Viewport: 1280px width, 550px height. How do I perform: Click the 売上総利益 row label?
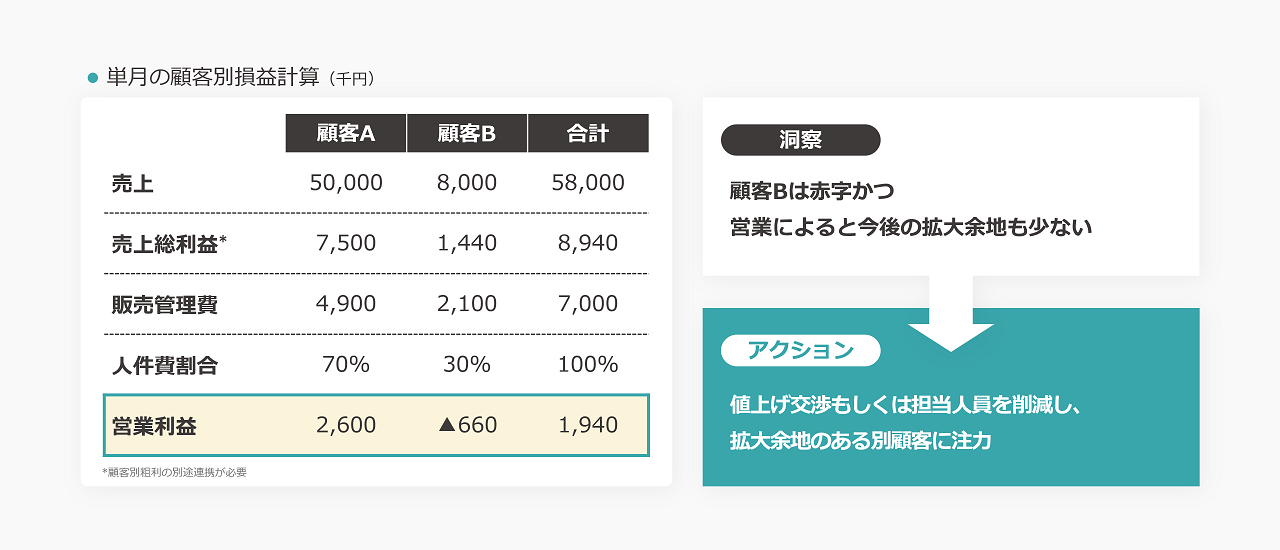170,244
